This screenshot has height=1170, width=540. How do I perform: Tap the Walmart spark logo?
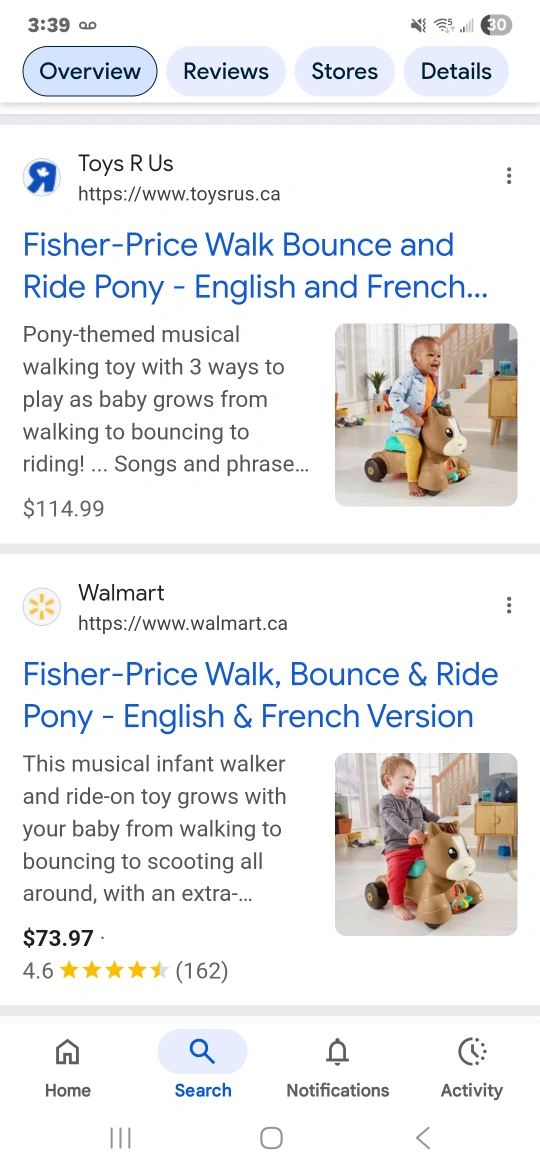click(x=42, y=607)
